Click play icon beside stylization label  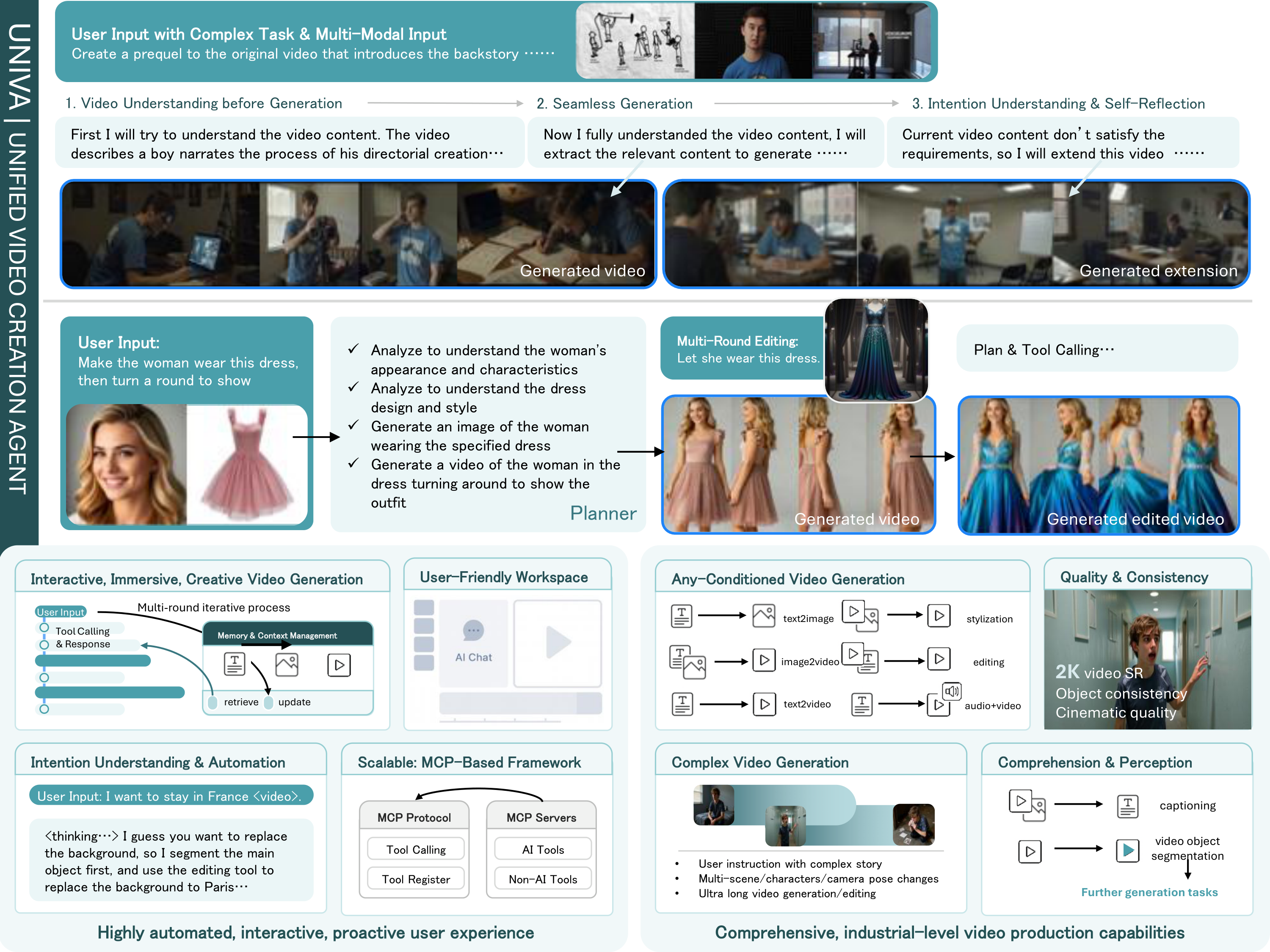tap(939, 616)
